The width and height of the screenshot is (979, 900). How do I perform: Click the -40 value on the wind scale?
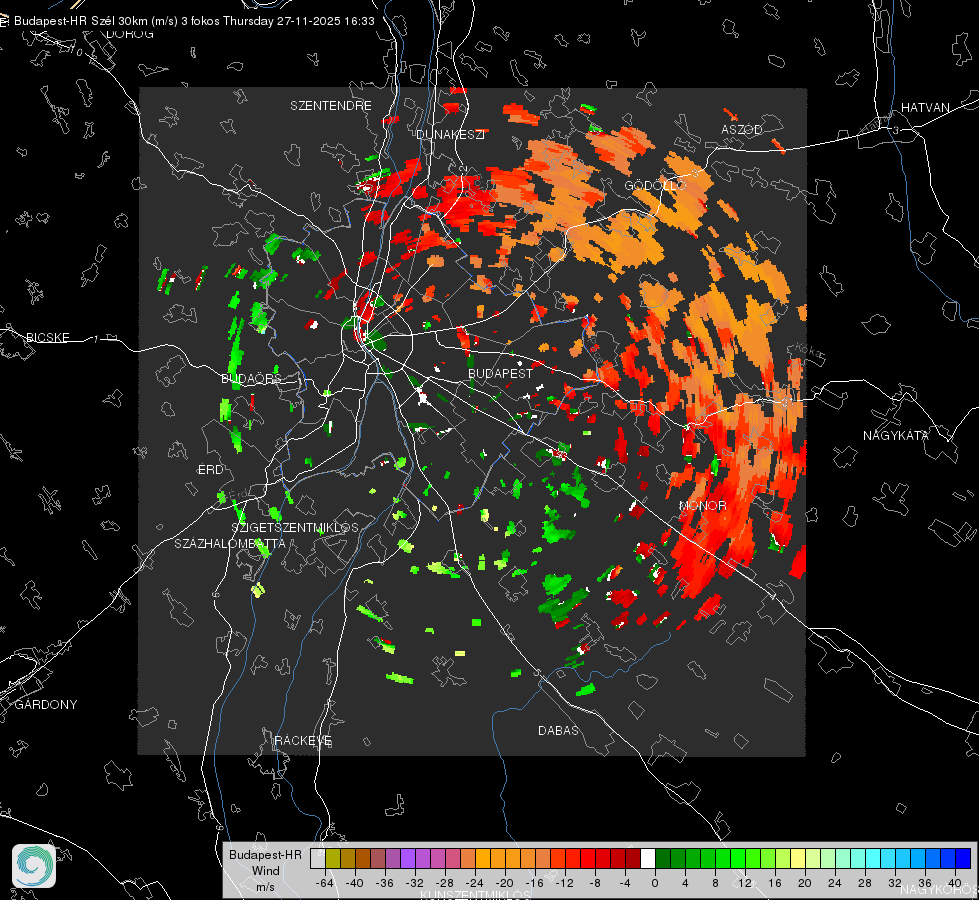355,883
